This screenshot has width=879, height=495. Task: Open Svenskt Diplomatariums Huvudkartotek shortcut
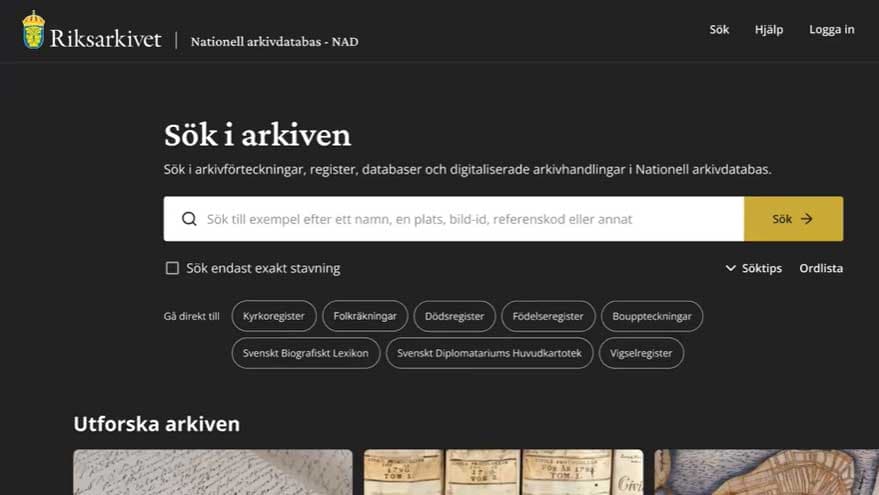click(x=489, y=353)
